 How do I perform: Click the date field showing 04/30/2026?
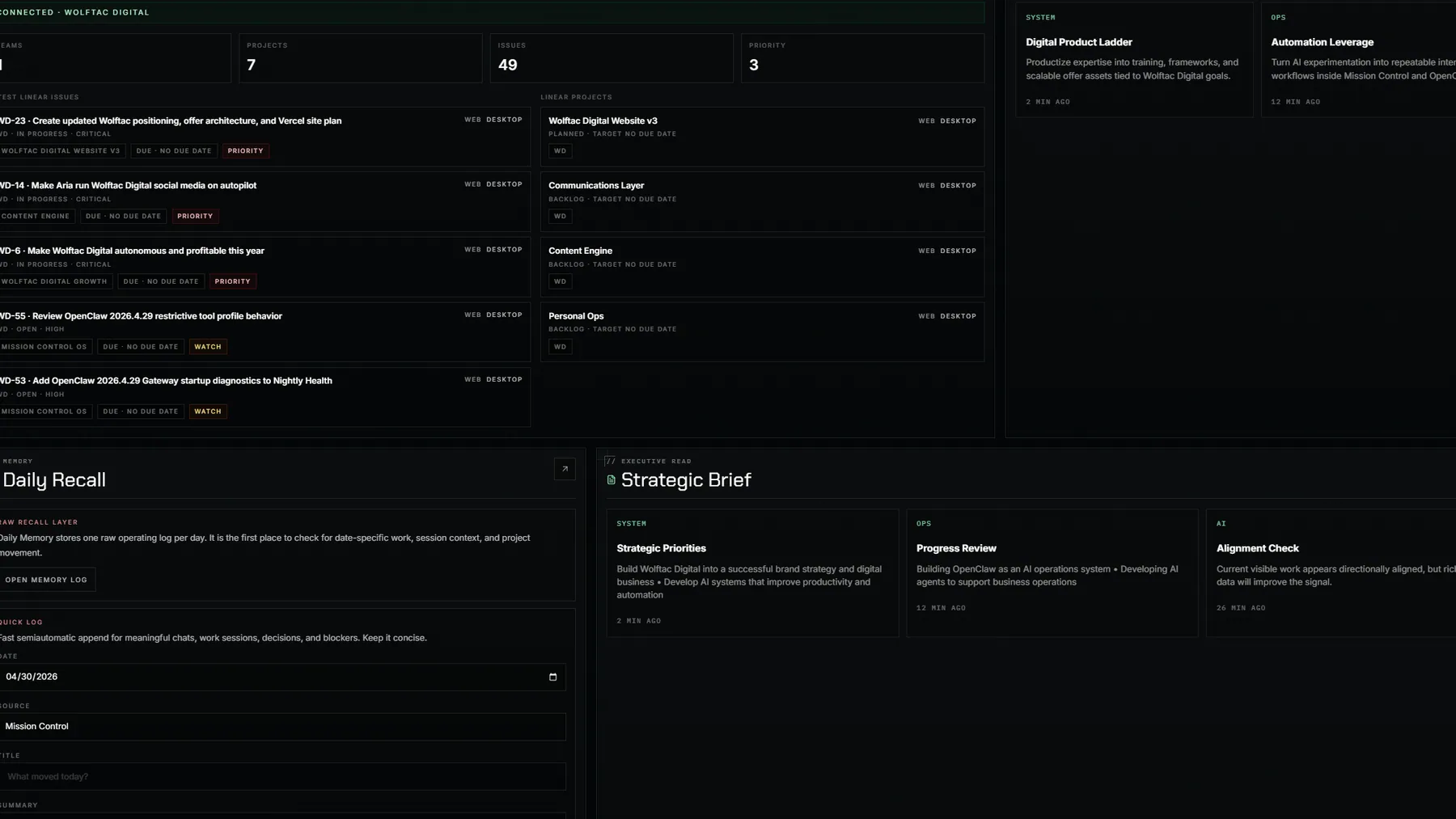tap(281, 677)
